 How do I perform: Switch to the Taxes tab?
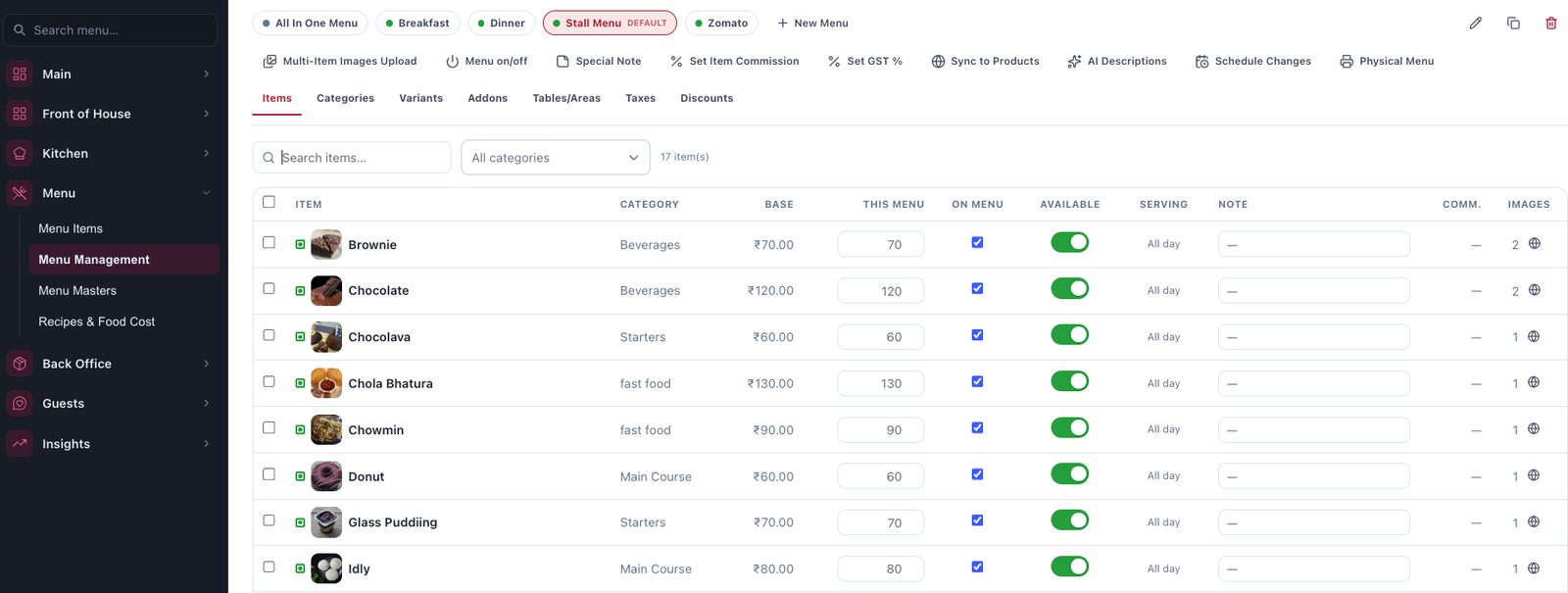640,98
